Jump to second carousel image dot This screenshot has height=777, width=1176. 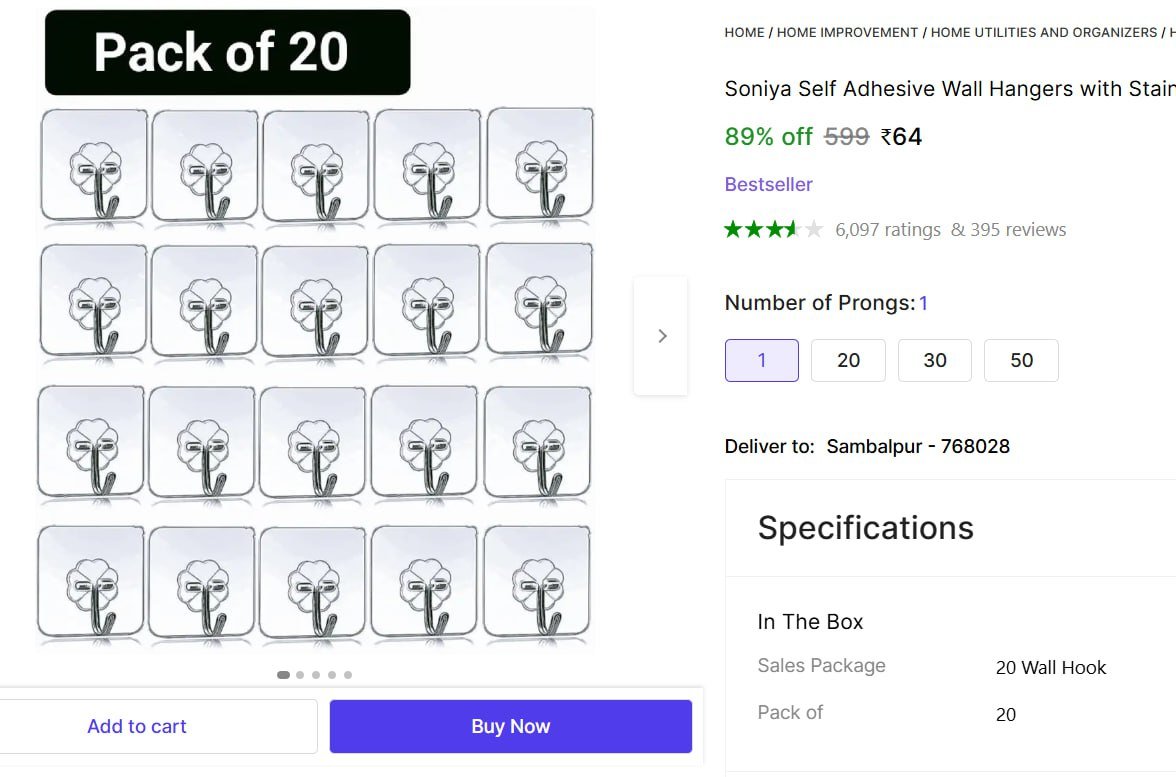point(300,675)
